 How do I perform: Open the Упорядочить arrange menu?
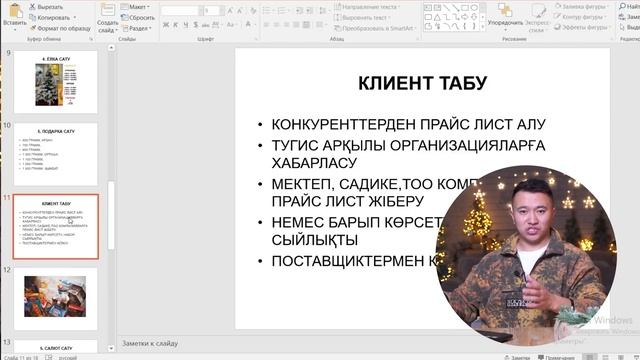505,16
